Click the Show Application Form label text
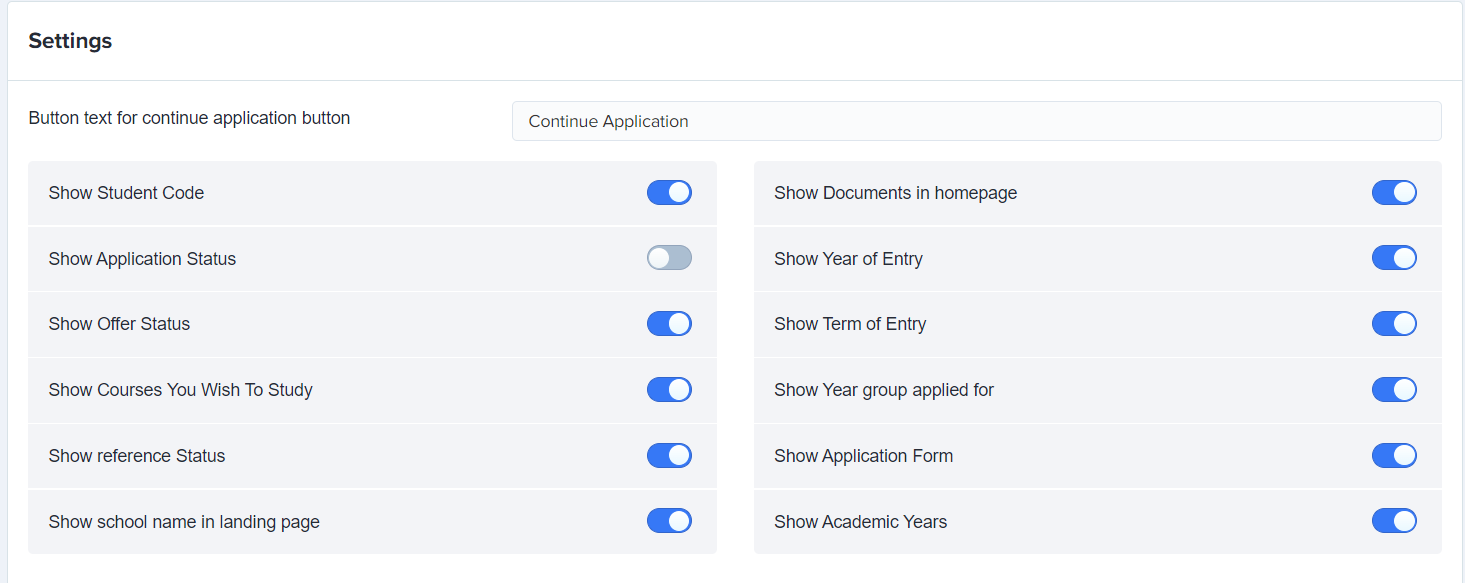Screen dimensions: 1465x583 point(863,456)
